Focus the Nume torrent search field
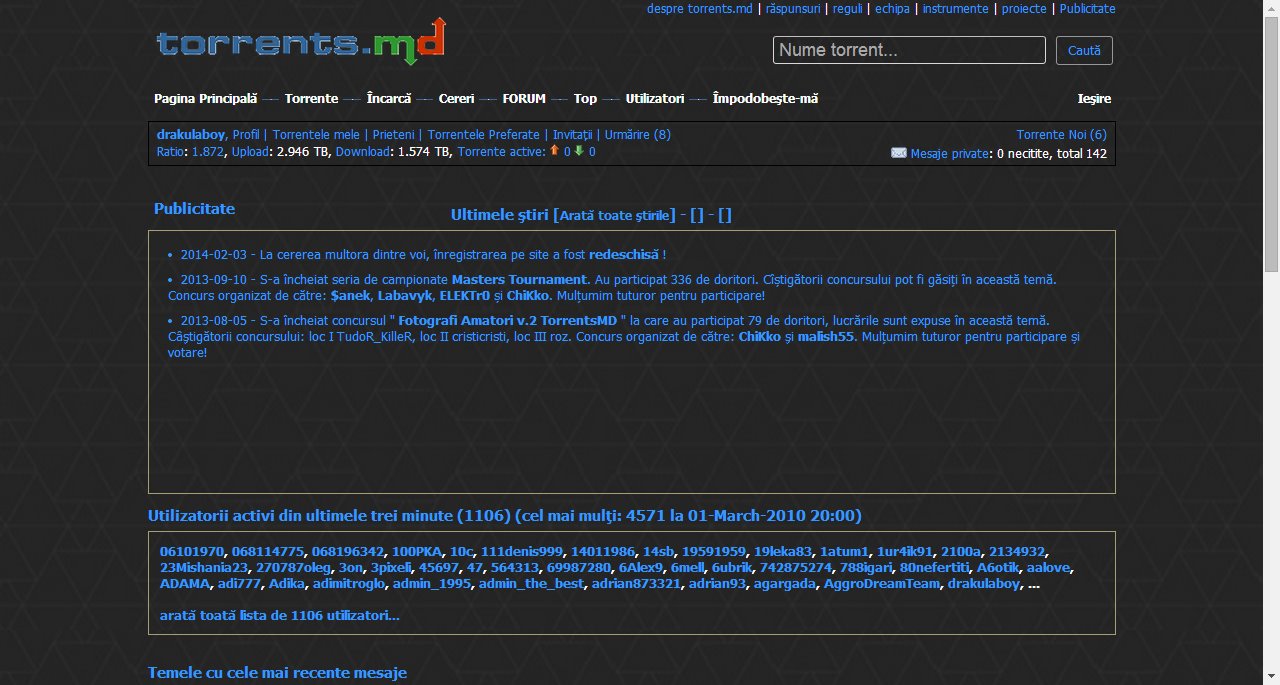 pyautogui.click(x=909, y=50)
